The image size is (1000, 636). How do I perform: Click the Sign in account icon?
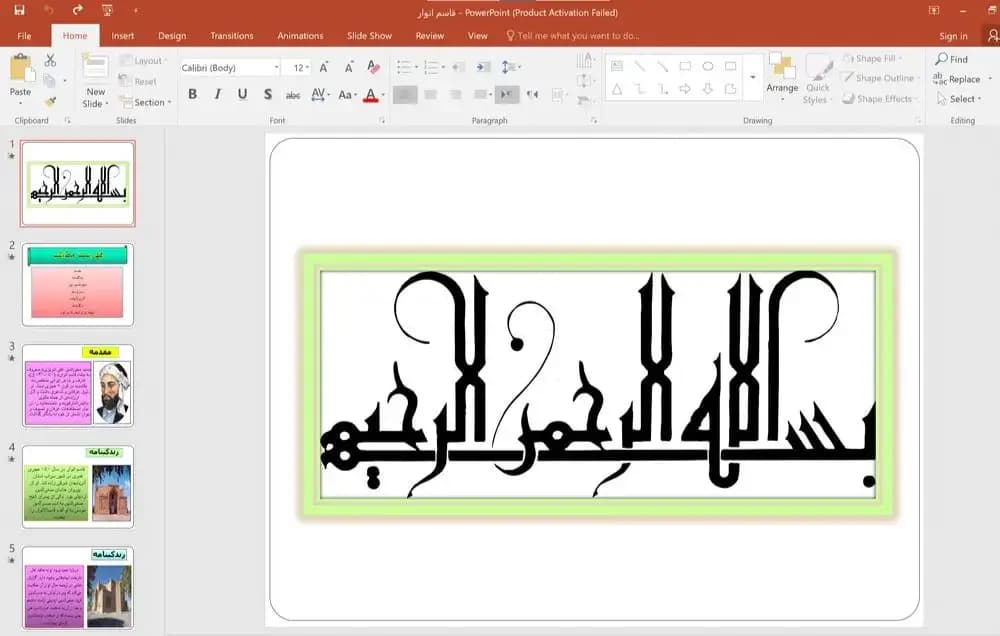point(992,36)
